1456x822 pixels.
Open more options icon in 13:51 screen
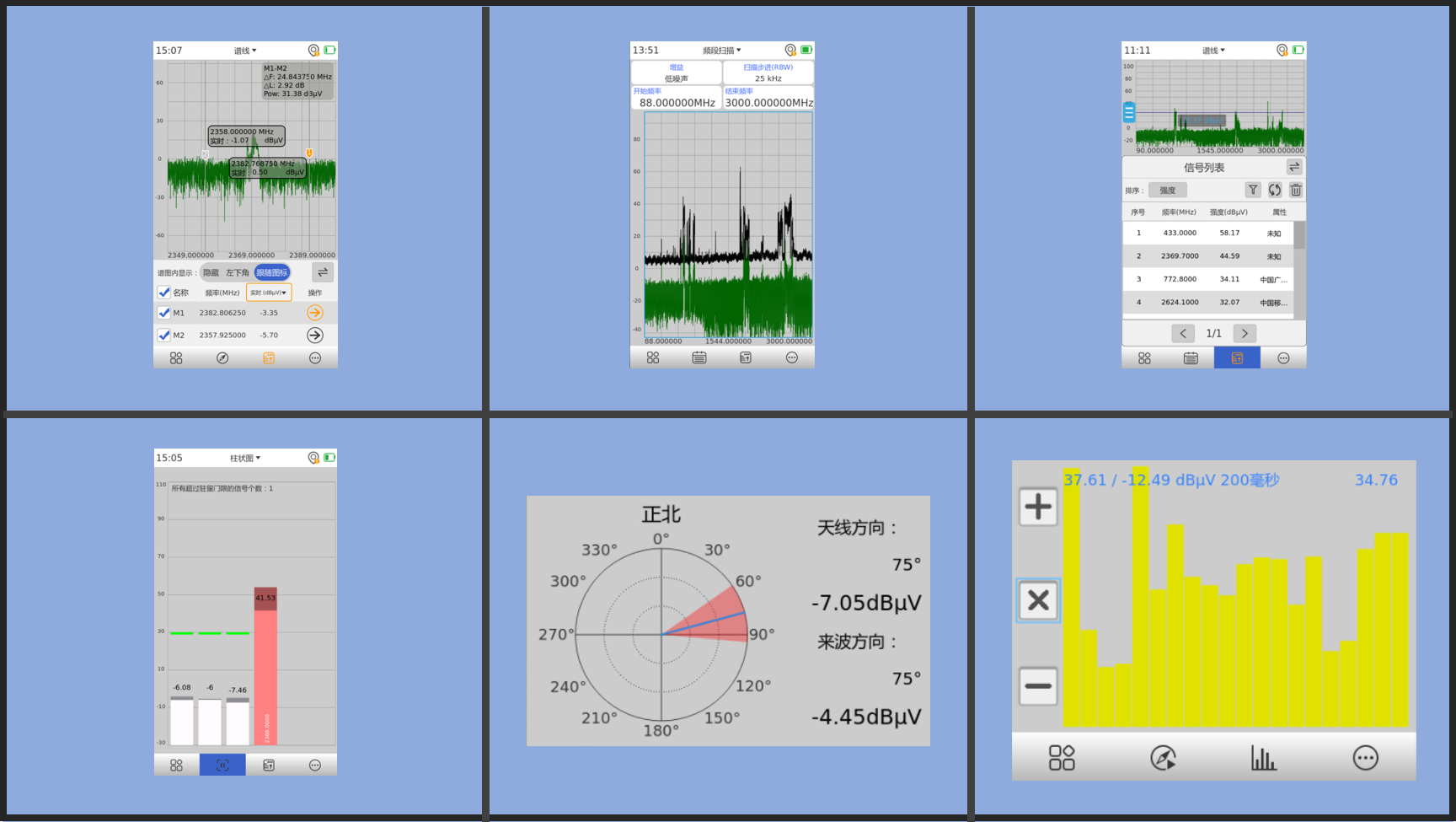[x=792, y=357]
